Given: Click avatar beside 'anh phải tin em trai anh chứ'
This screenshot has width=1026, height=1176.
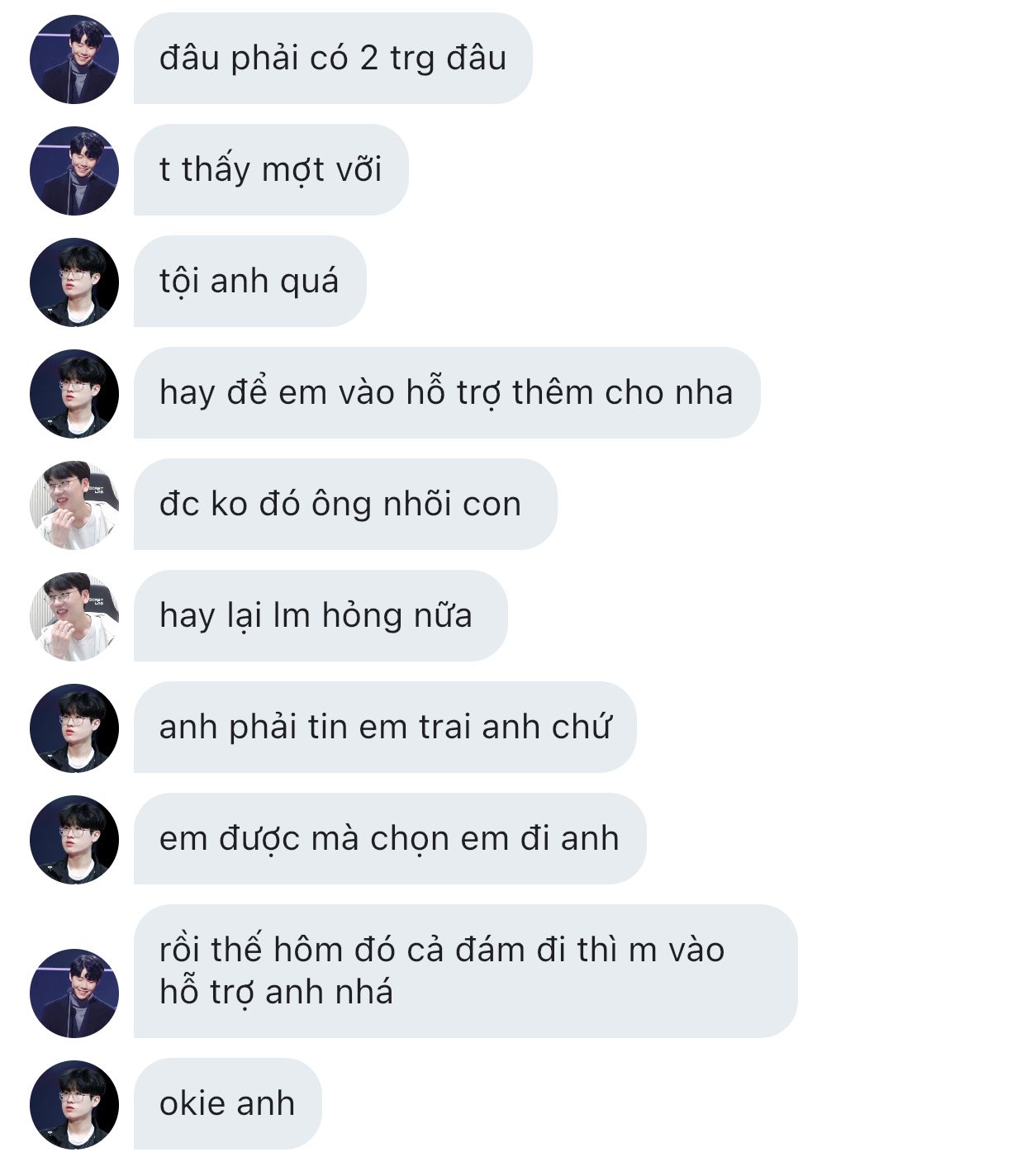Looking at the screenshot, I should [74, 728].
